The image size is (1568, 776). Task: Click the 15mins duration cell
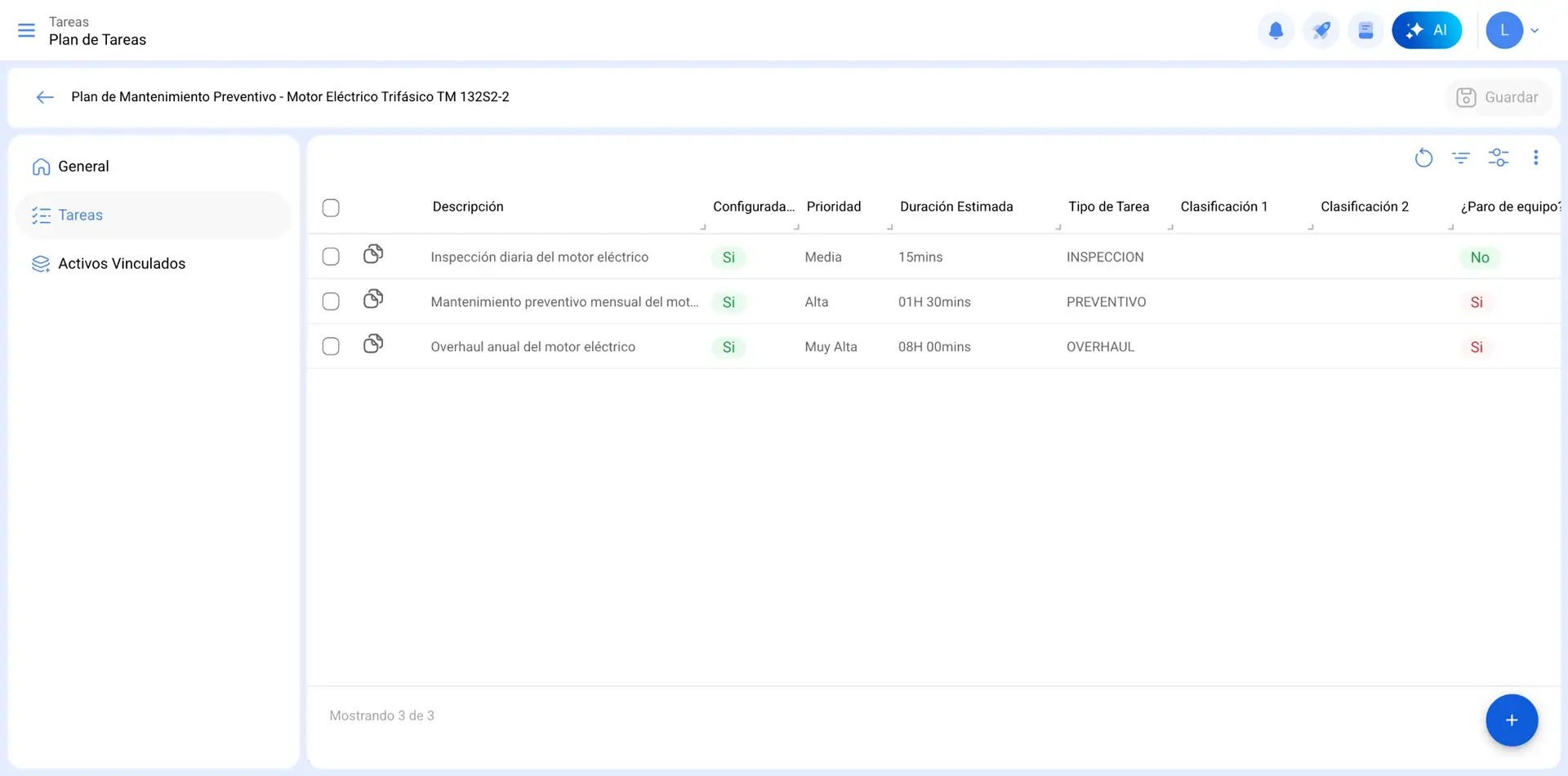point(920,257)
